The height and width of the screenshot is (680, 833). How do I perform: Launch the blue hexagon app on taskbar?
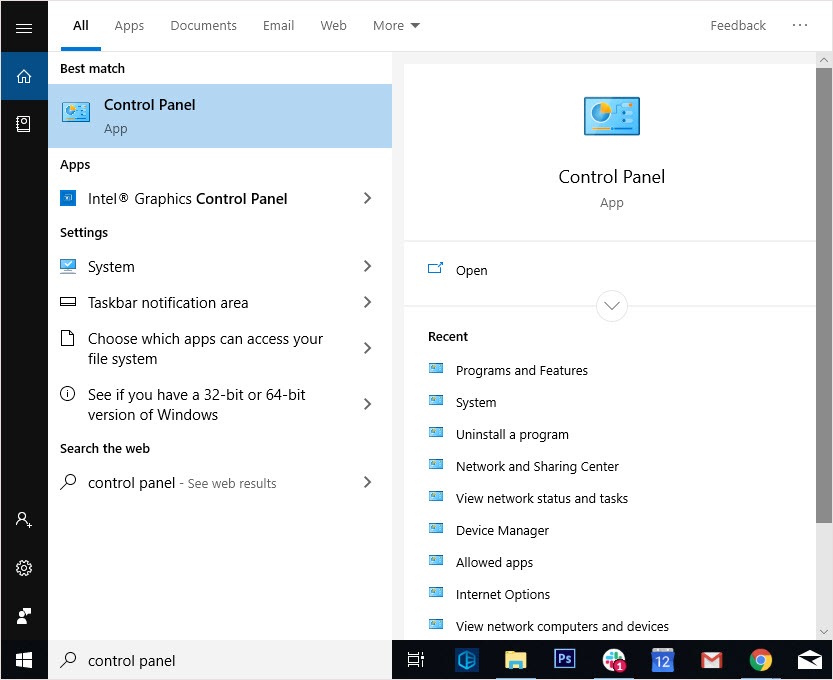pos(466,660)
